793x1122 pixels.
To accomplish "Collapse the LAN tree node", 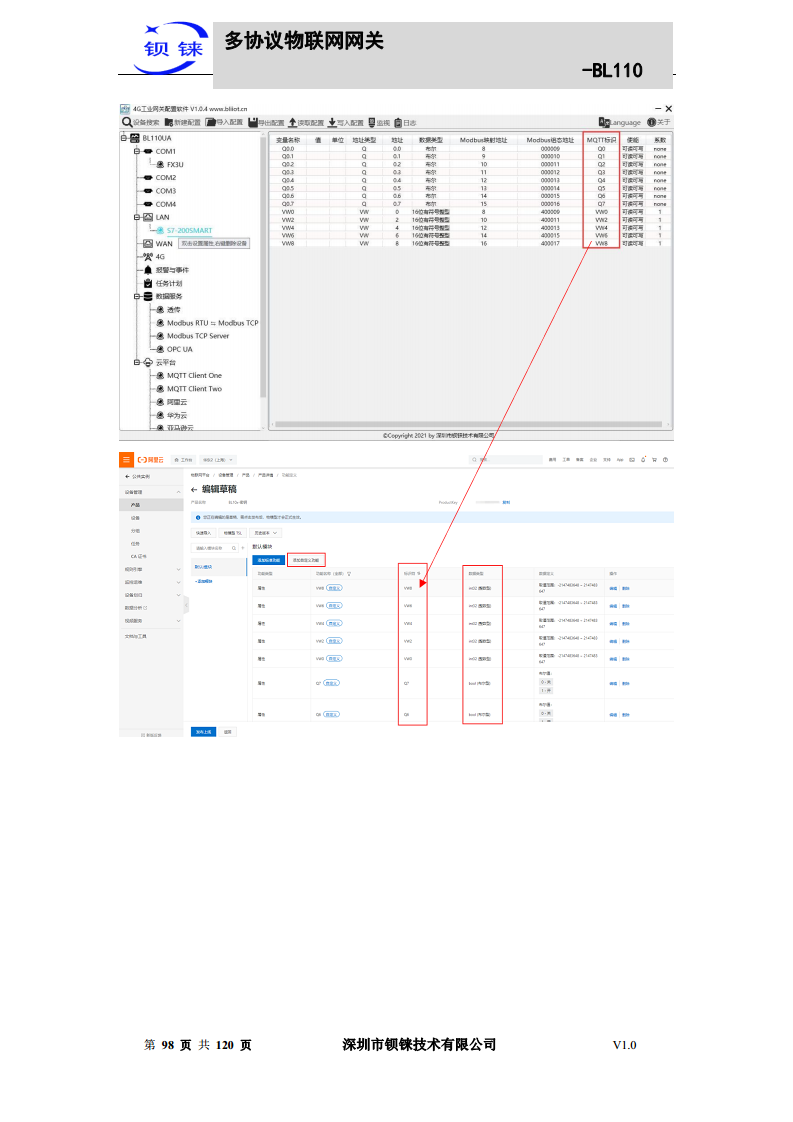I will (x=137, y=217).
